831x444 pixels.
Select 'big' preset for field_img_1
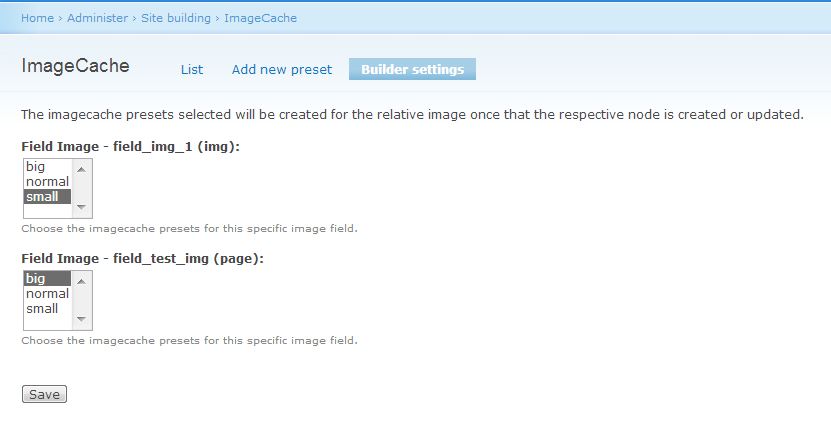coord(48,166)
